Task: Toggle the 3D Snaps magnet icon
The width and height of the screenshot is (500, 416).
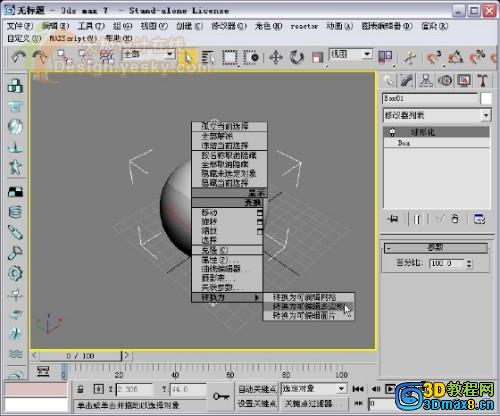Action: 434,57
